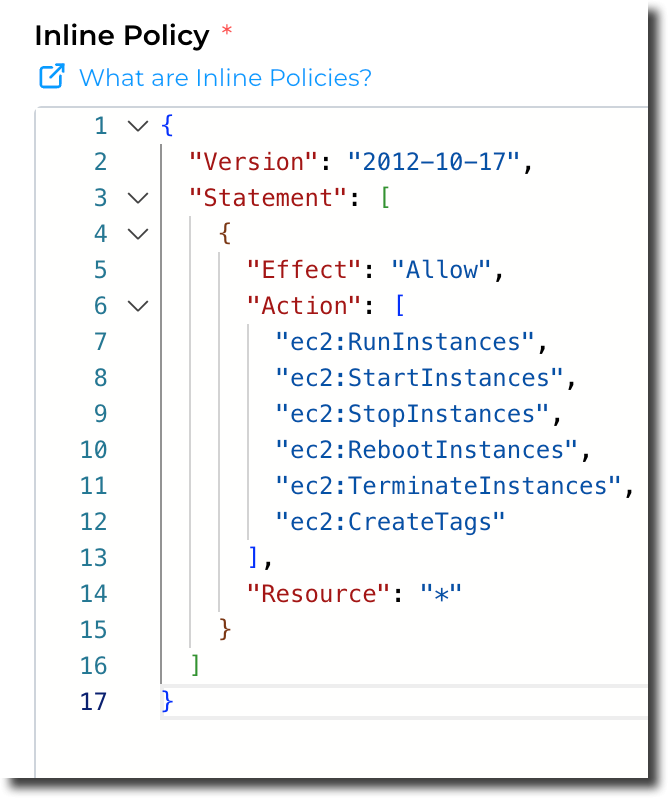
Task: Open the 'What are Inline Policies?' link
Action: click(x=225, y=77)
